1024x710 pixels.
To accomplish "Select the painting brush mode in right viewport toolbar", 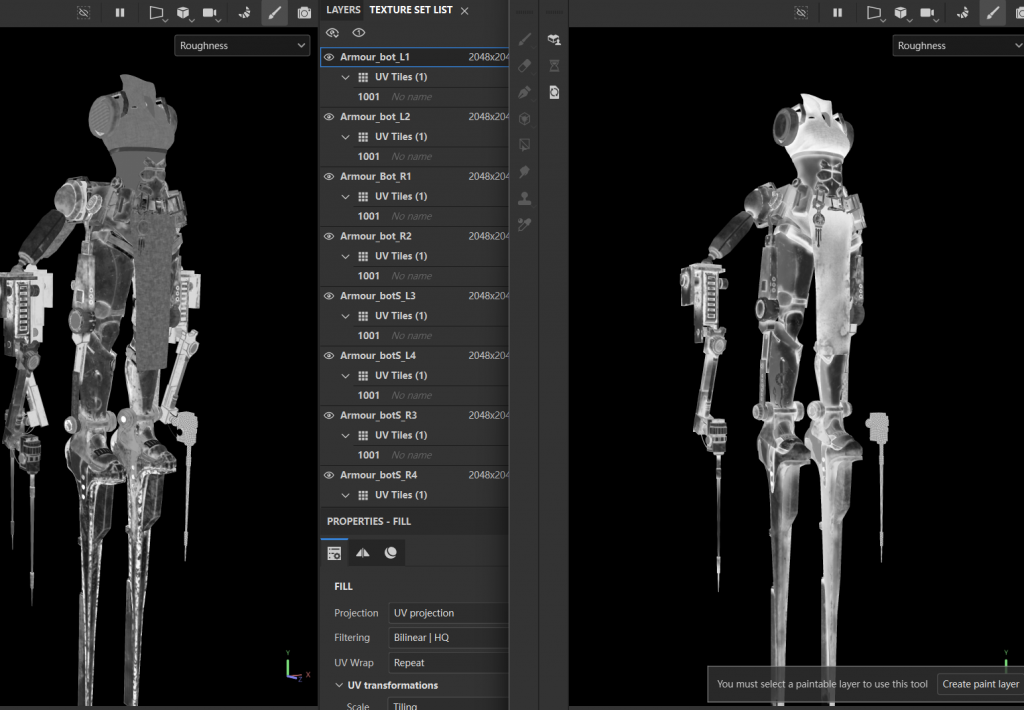I will [991, 13].
